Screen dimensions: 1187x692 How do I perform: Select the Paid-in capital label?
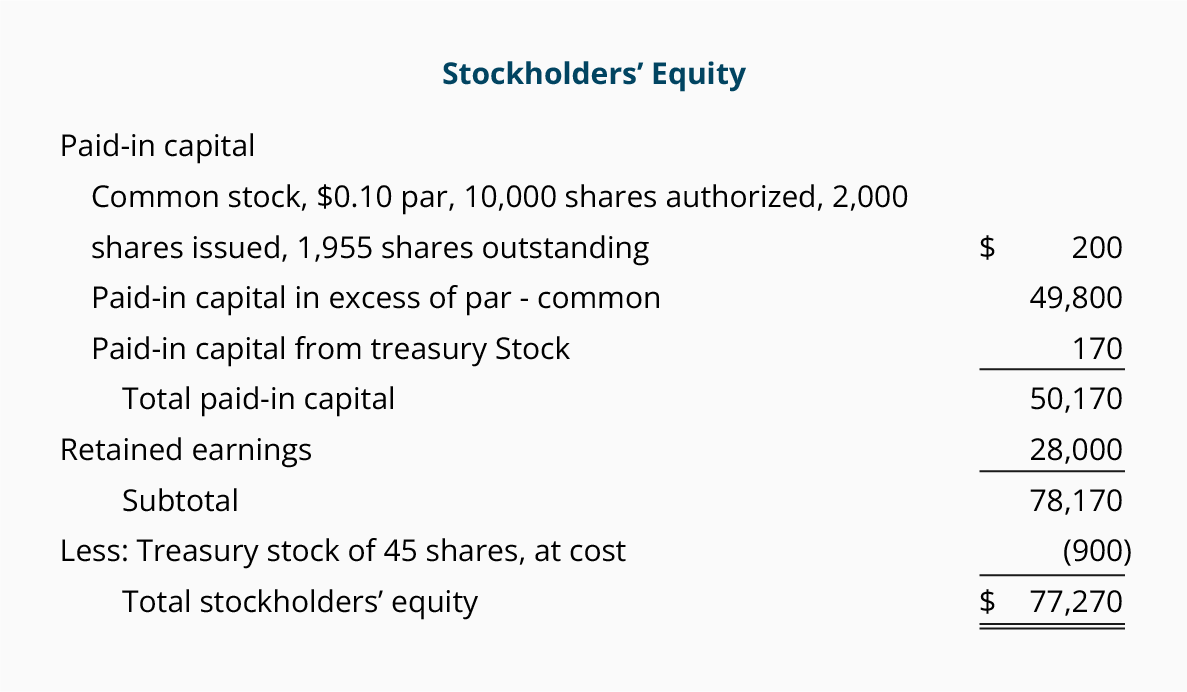click(157, 146)
